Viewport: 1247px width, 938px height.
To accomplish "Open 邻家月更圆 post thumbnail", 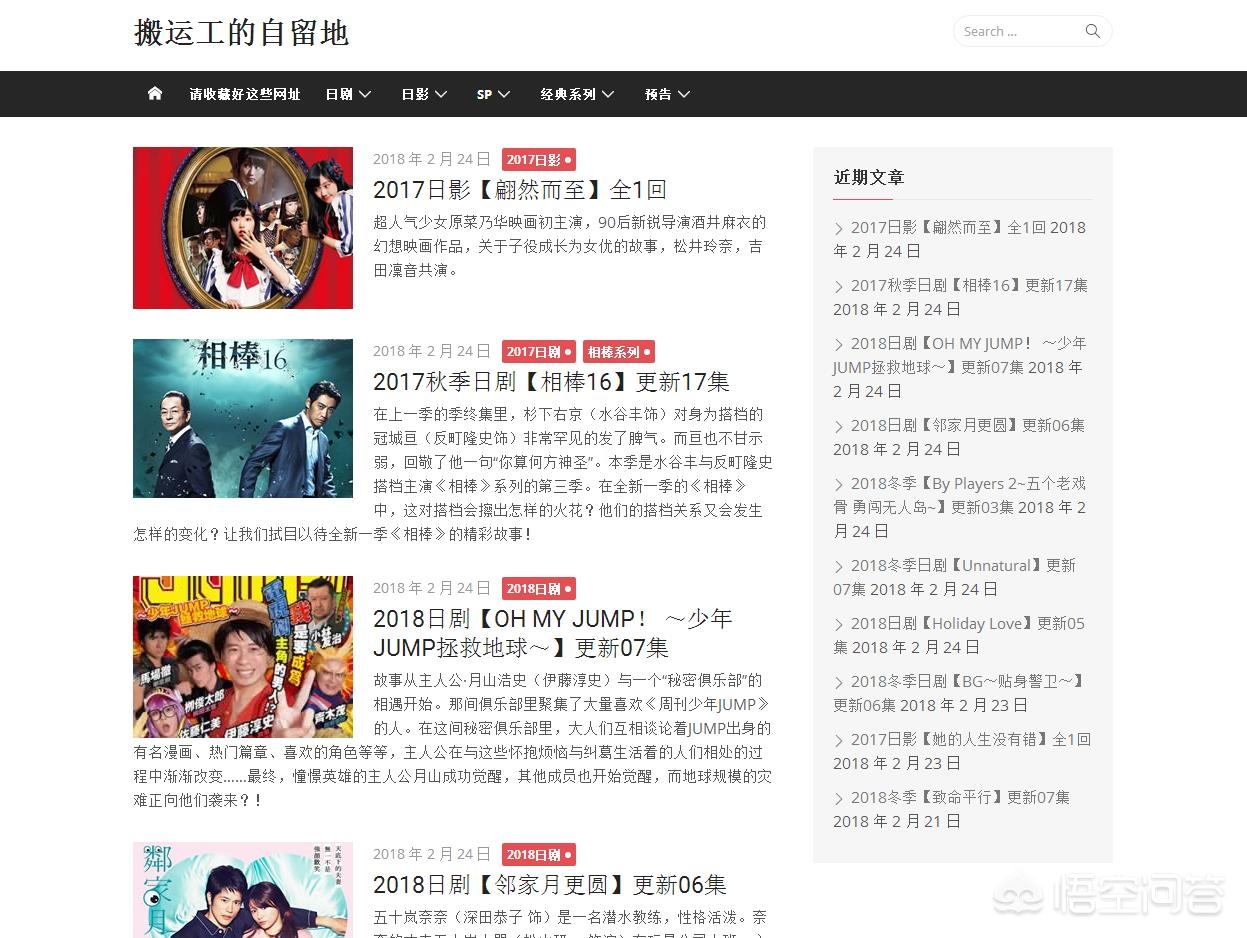I will click(243, 890).
